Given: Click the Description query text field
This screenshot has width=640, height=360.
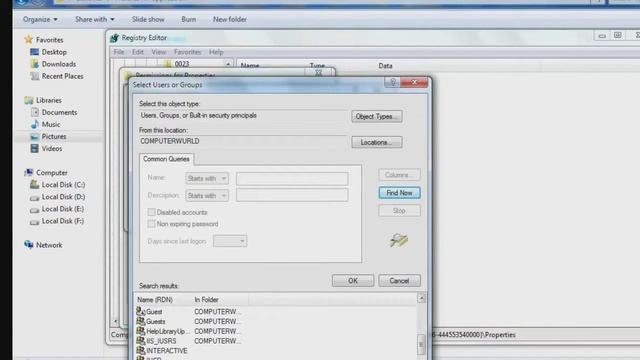Looking at the screenshot, I should 292,195.
